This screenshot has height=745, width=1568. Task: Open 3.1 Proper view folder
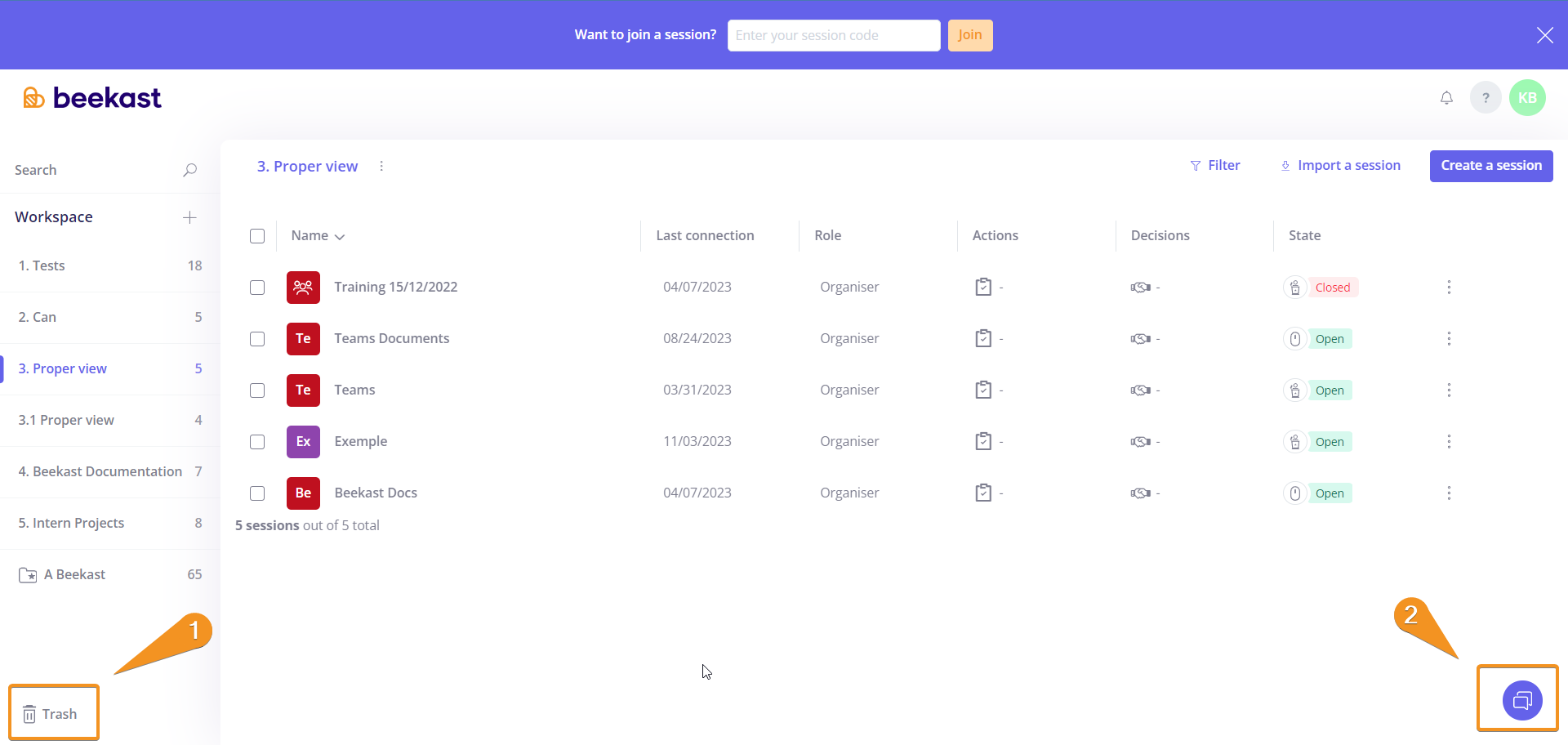[110, 420]
